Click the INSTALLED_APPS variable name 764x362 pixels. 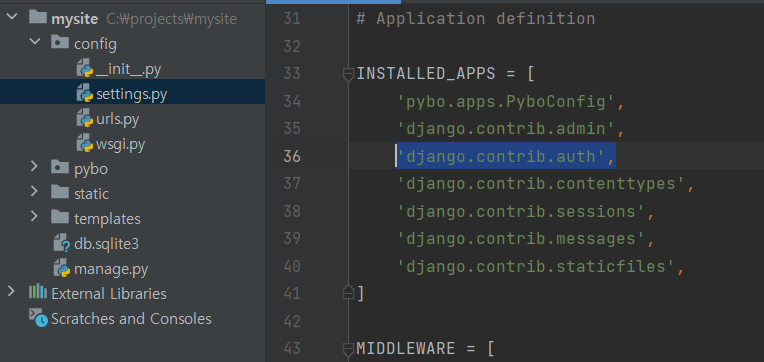(x=426, y=74)
